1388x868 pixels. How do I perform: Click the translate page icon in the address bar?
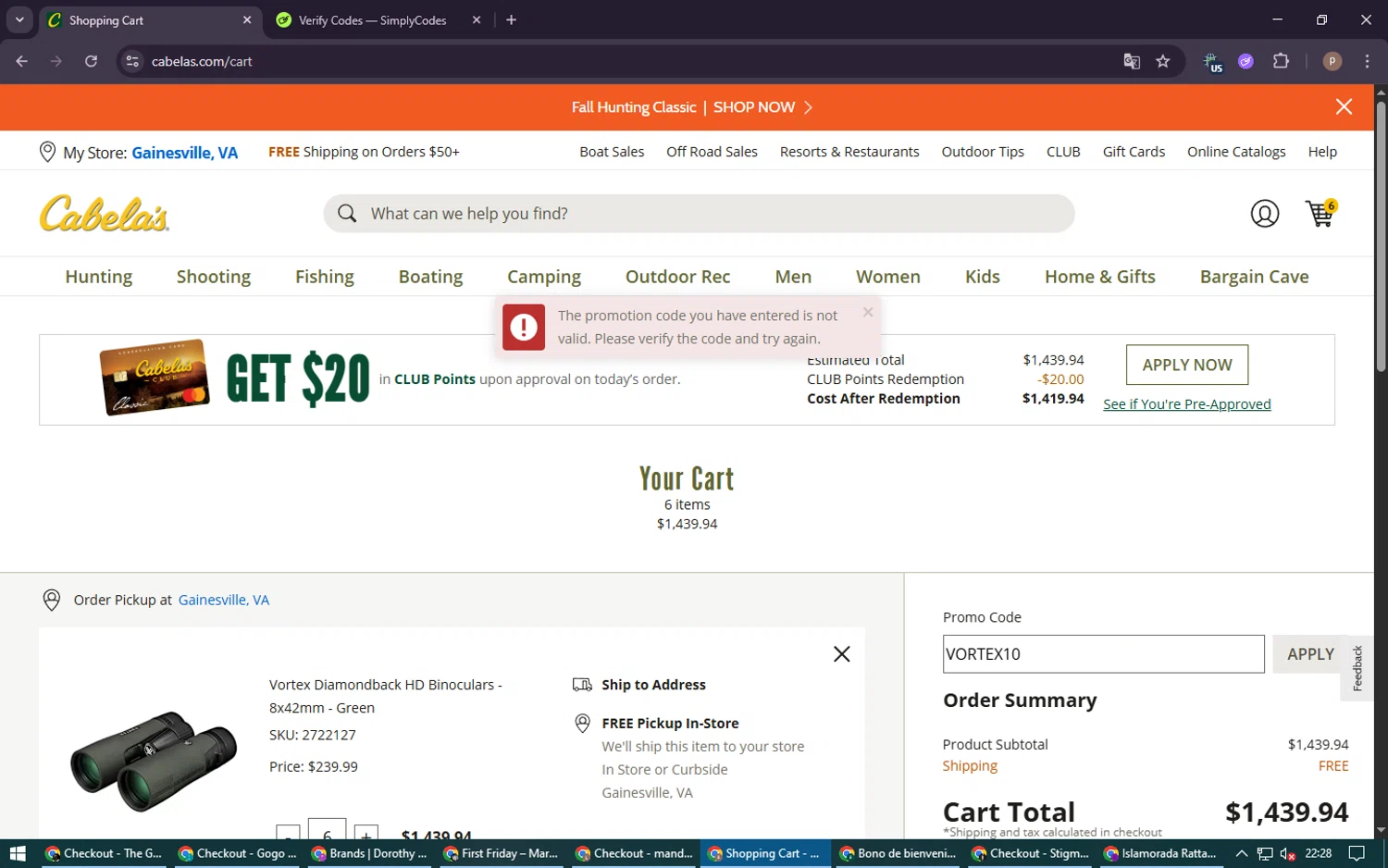[x=1132, y=61]
